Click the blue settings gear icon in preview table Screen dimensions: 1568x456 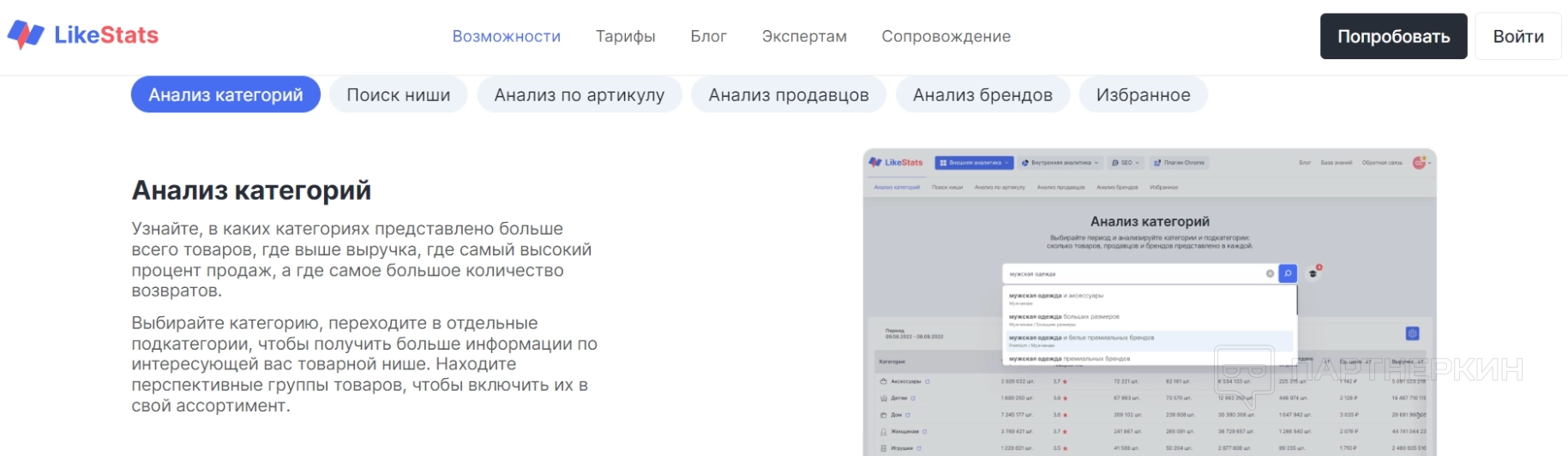pos(1413,333)
